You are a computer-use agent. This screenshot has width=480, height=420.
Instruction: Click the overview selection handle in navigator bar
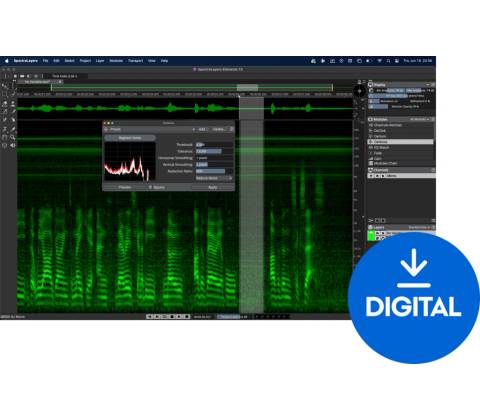(247, 88)
